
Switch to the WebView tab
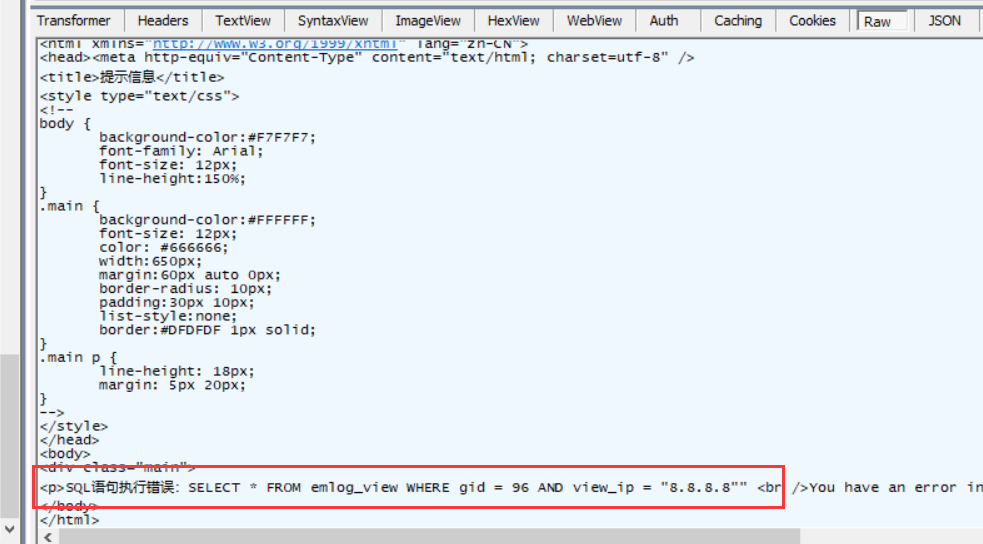[594, 20]
